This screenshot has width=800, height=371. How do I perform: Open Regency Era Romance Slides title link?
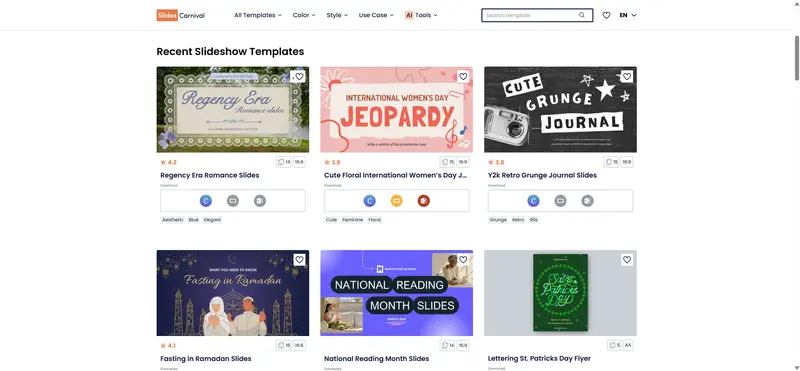pyautogui.click(x=210, y=175)
